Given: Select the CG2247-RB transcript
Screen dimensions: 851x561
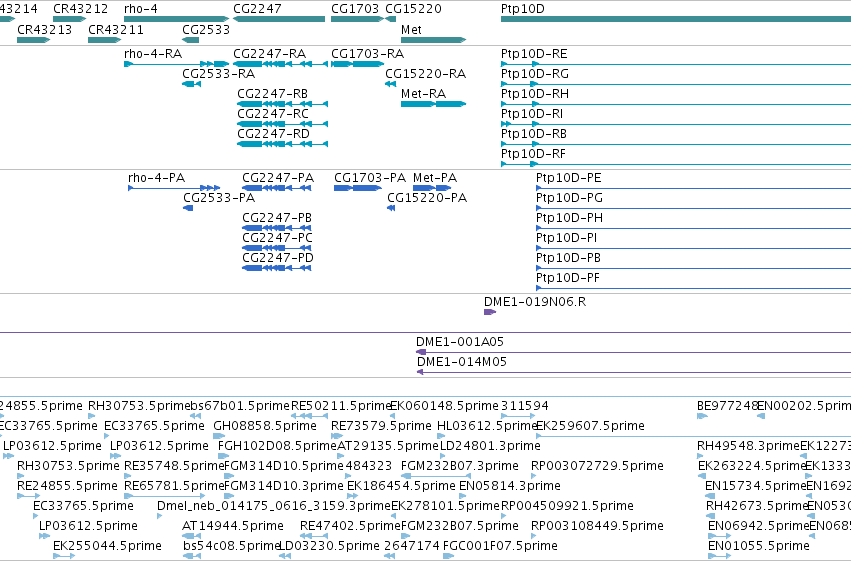Looking at the screenshot, I should [x=283, y=104].
